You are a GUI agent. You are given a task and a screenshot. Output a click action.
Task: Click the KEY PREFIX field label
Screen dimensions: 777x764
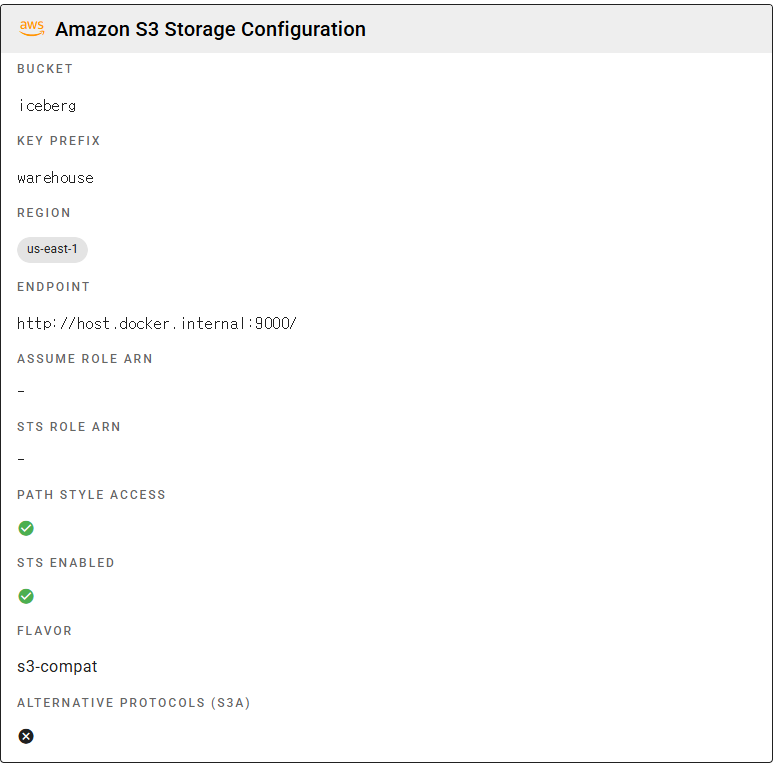59,141
